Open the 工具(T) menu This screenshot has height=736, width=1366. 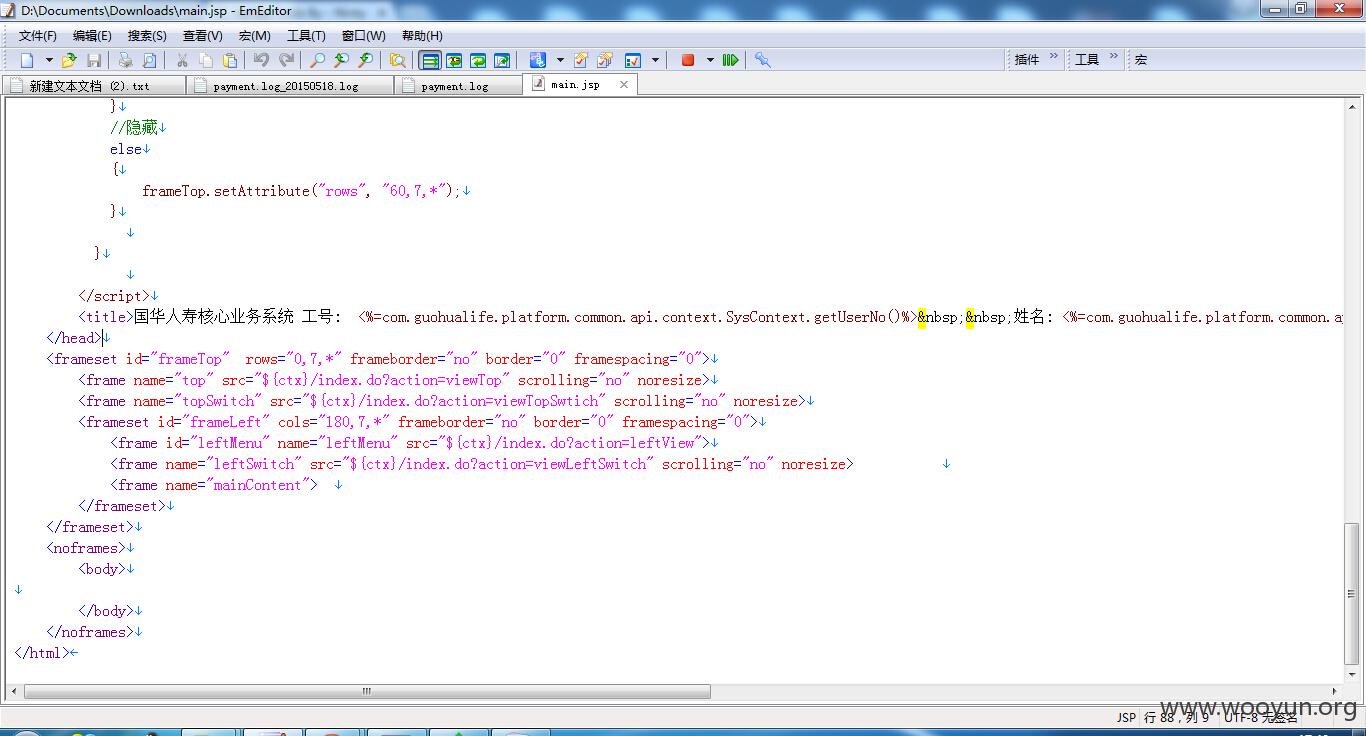306,36
